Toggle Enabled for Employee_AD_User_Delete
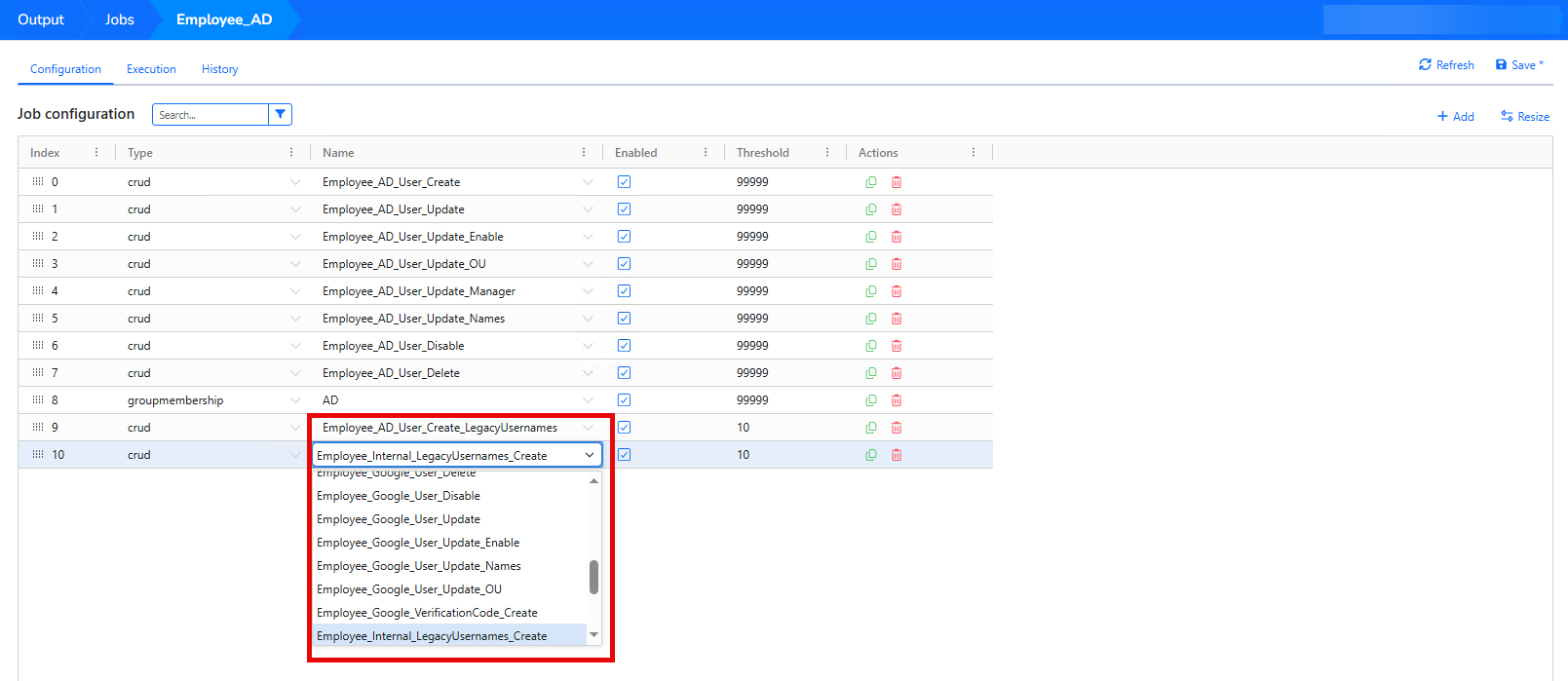Screen dimensions: 1568x681 pos(624,373)
